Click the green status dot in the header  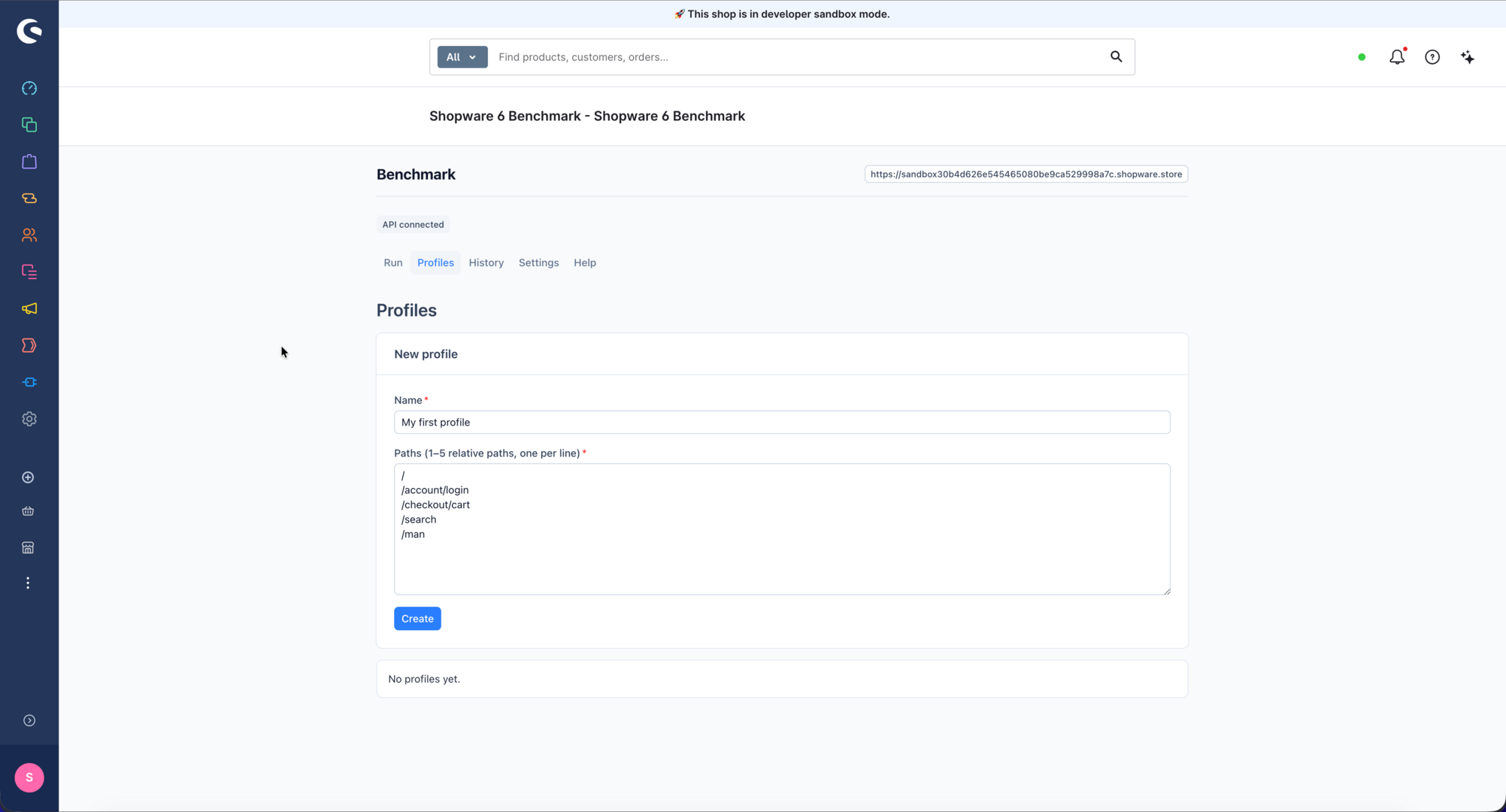point(1362,57)
